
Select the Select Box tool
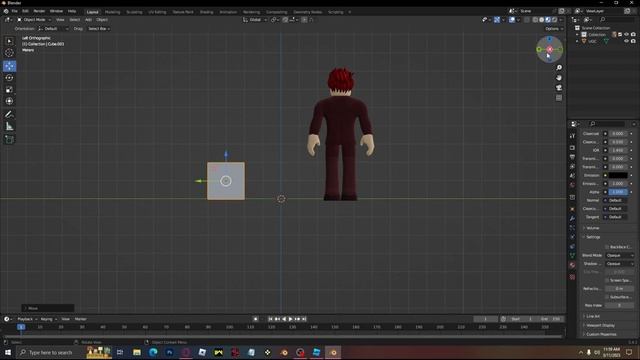click(9, 41)
